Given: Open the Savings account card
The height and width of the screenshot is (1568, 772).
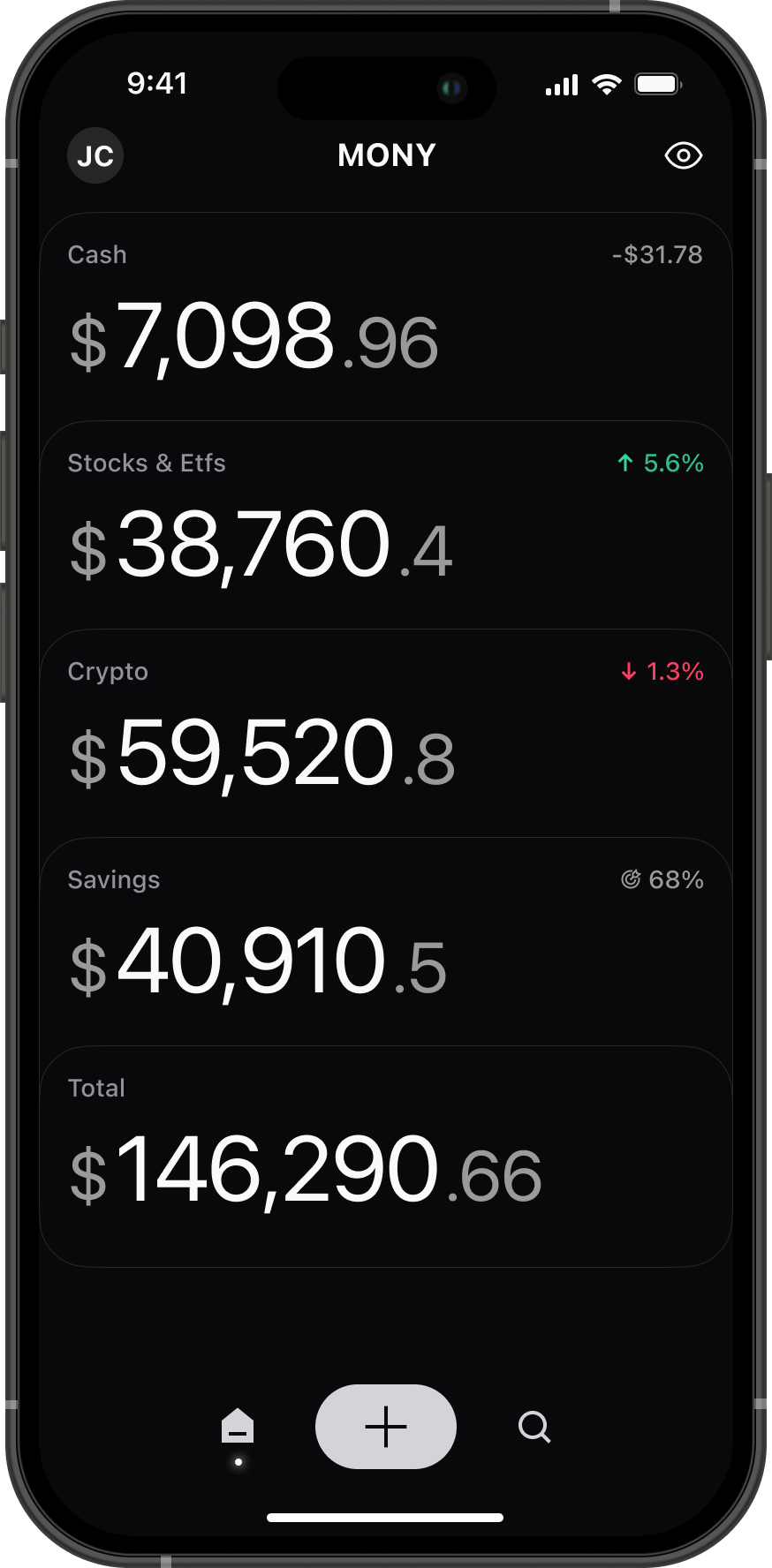Looking at the screenshot, I should click(386, 943).
